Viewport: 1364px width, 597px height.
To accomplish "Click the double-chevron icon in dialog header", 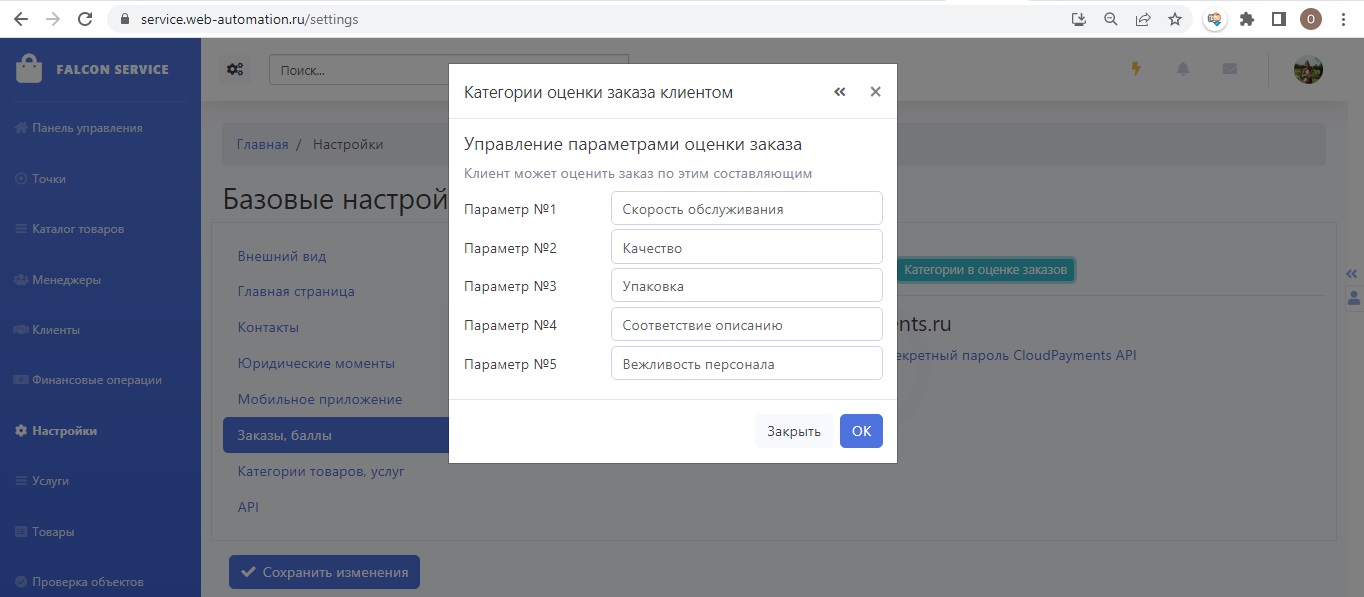I will point(840,92).
